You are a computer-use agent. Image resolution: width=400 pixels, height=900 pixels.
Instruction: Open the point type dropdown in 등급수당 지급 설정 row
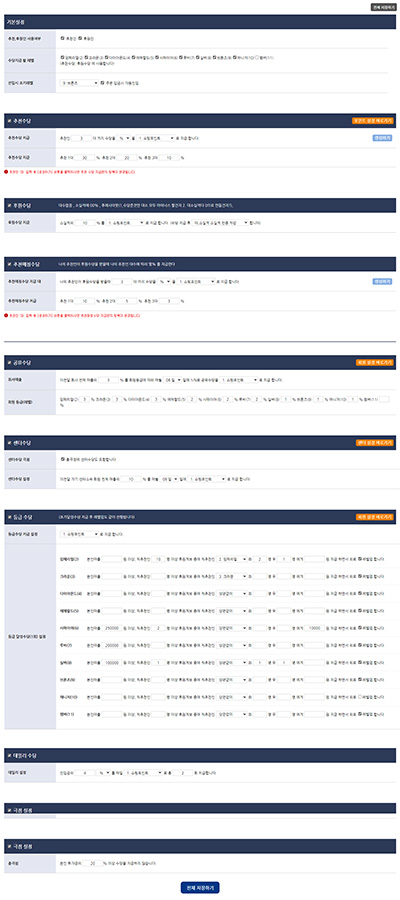click(x=79, y=534)
